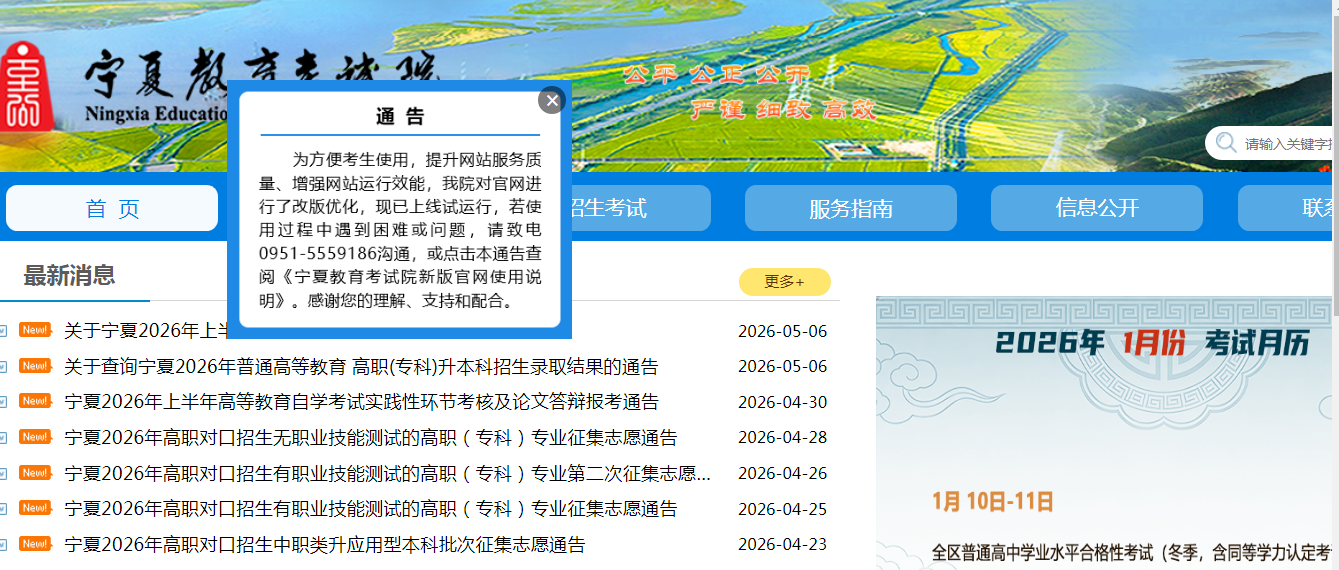Click 全区普通高中学业水平合格性考试 calendar entry

coord(1130,552)
